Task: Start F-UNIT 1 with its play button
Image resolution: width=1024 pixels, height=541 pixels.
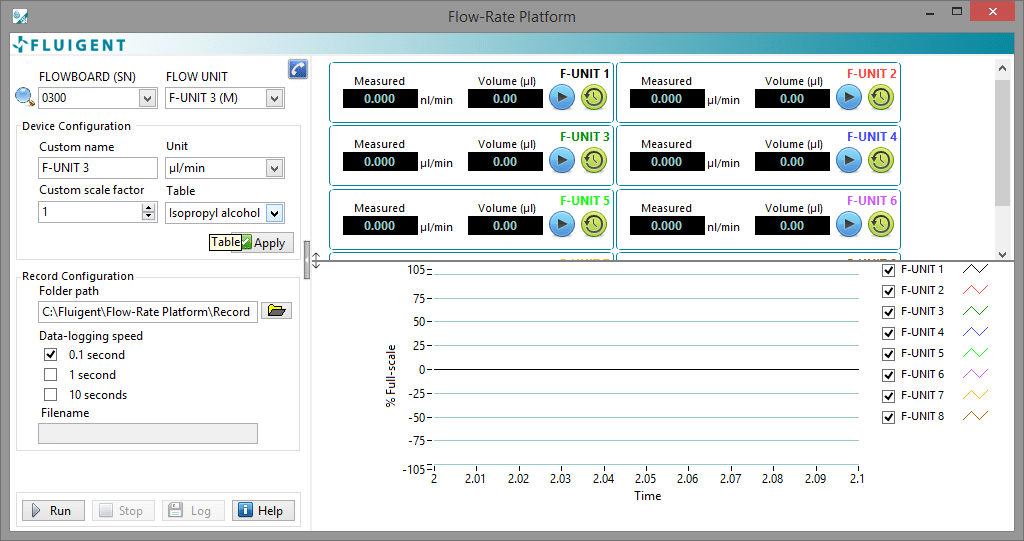Action: tap(562, 97)
